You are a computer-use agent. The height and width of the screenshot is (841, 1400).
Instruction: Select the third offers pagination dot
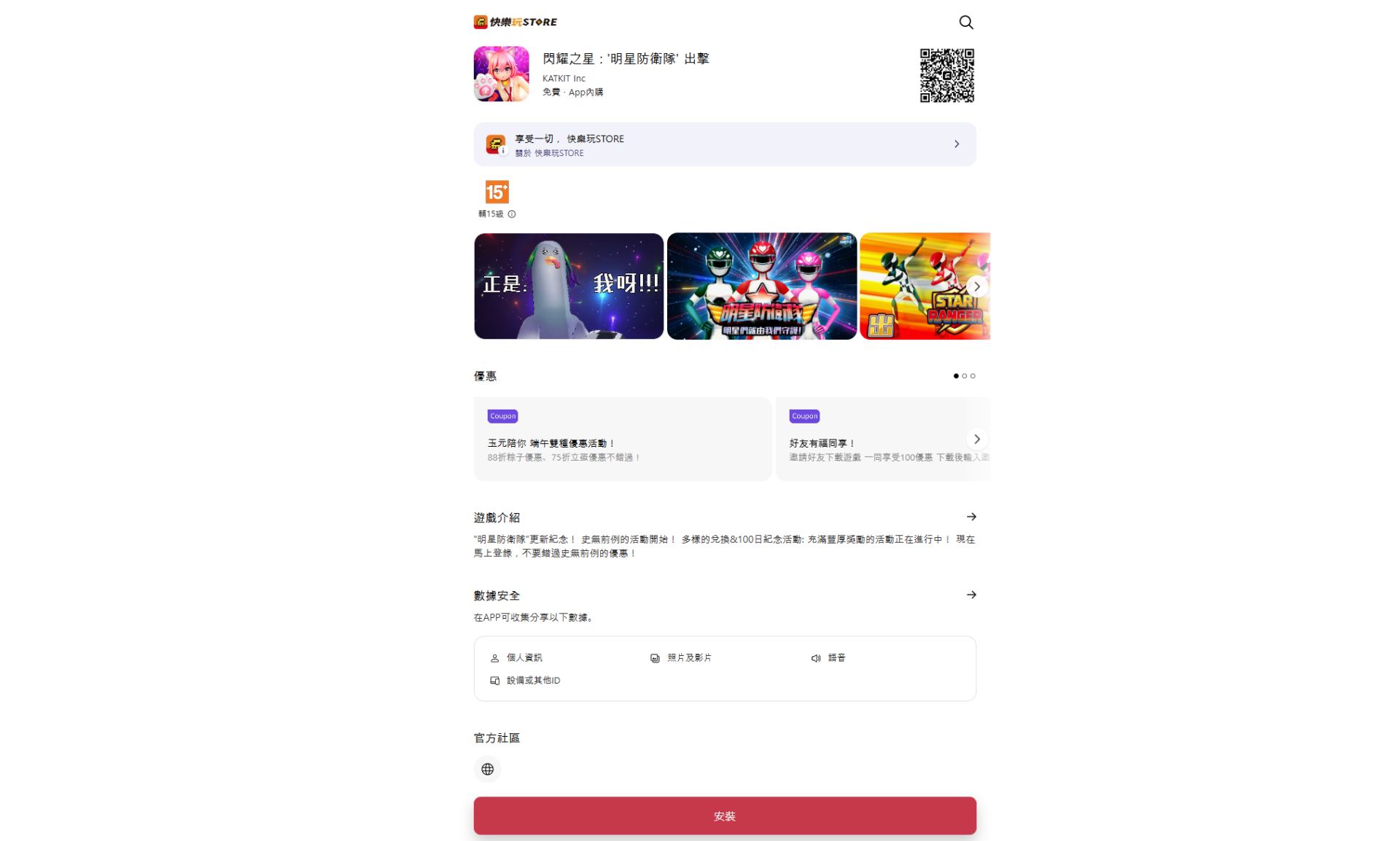973,376
